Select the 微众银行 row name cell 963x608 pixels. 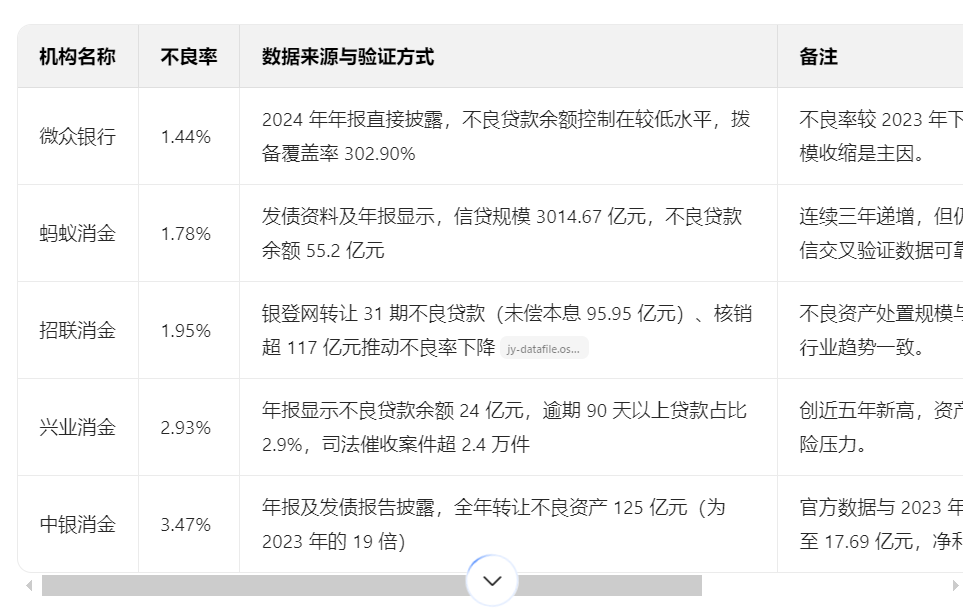(x=77, y=137)
